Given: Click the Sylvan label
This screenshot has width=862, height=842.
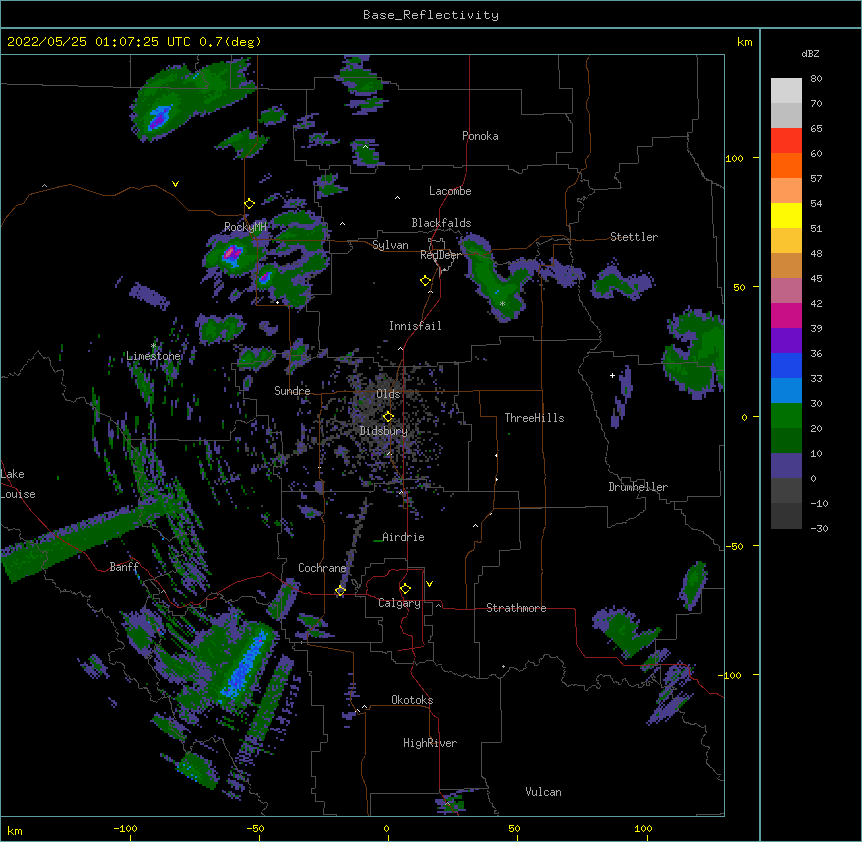Looking at the screenshot, I should click(x=390, y=245).
